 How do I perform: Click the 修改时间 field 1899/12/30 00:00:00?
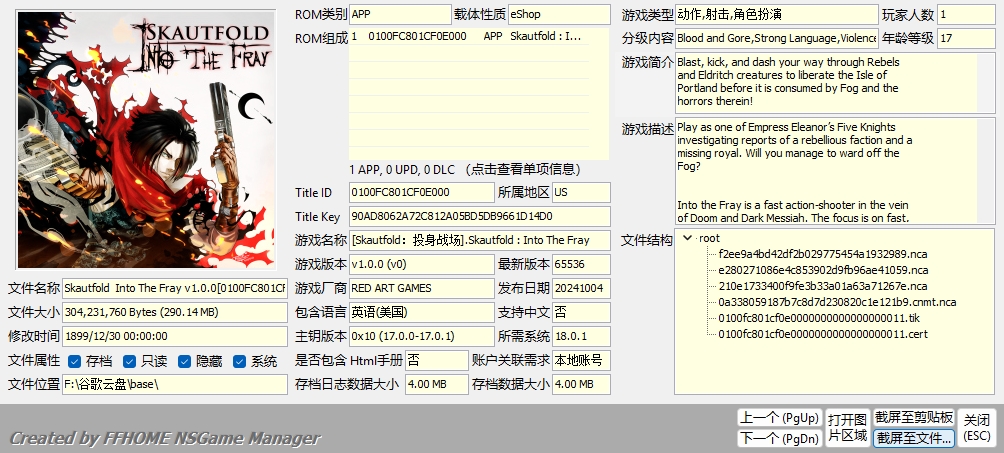tap(175, 336)
